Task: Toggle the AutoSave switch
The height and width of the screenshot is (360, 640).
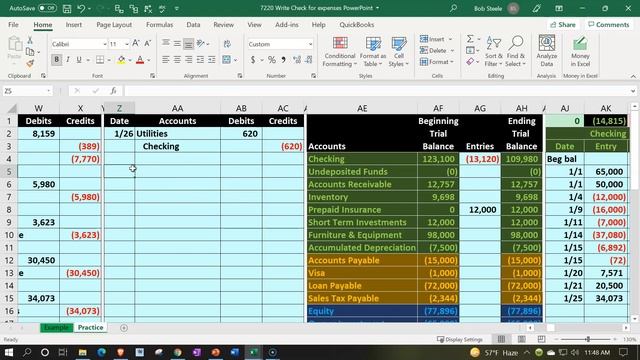Action: (x=47, y=8)
